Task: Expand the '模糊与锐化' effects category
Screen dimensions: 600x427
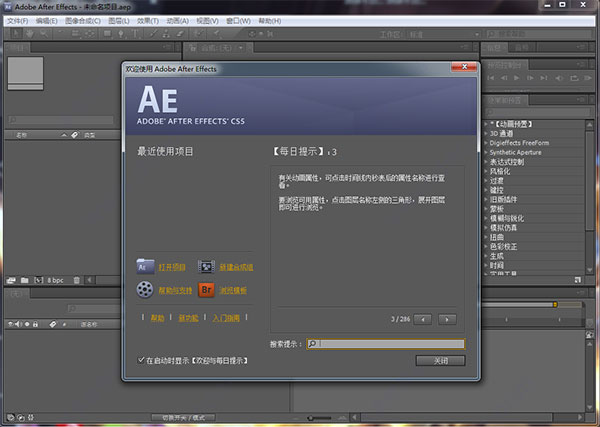Action: pos(487,218)
